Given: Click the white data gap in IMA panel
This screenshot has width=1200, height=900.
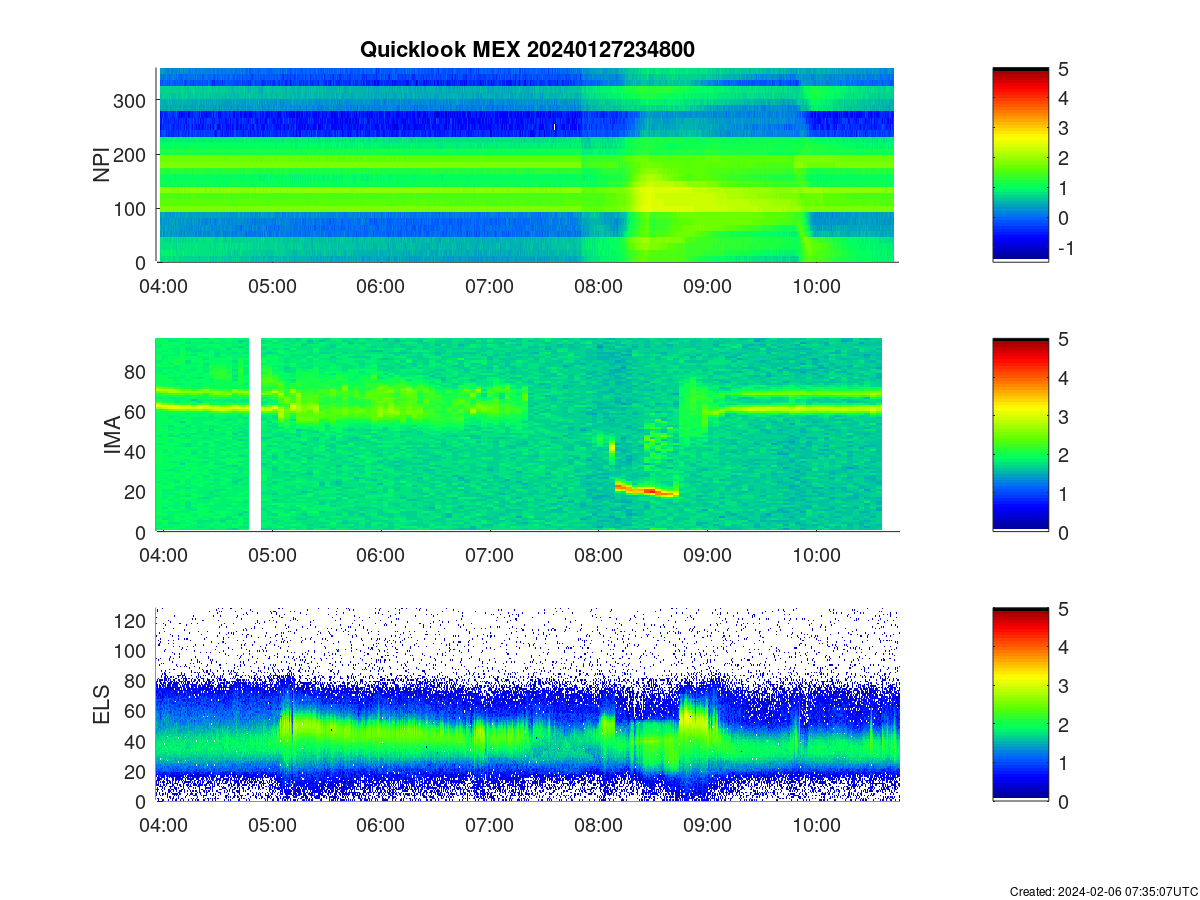Looking at the screenshot, I should click(x=255, y=434).
